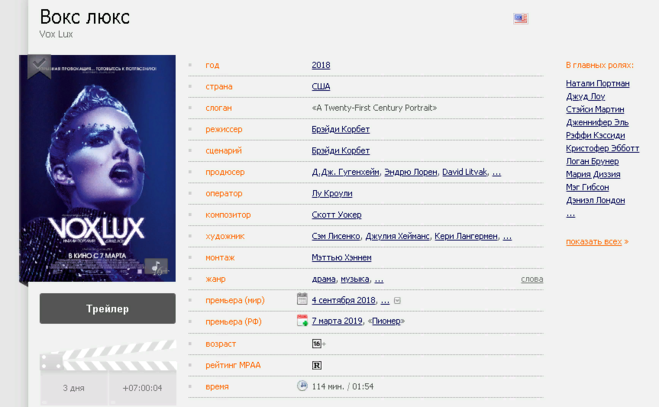Click the USA flag icon
The image size is (659, 407).
pyautogui.click(x=520, y=18)
